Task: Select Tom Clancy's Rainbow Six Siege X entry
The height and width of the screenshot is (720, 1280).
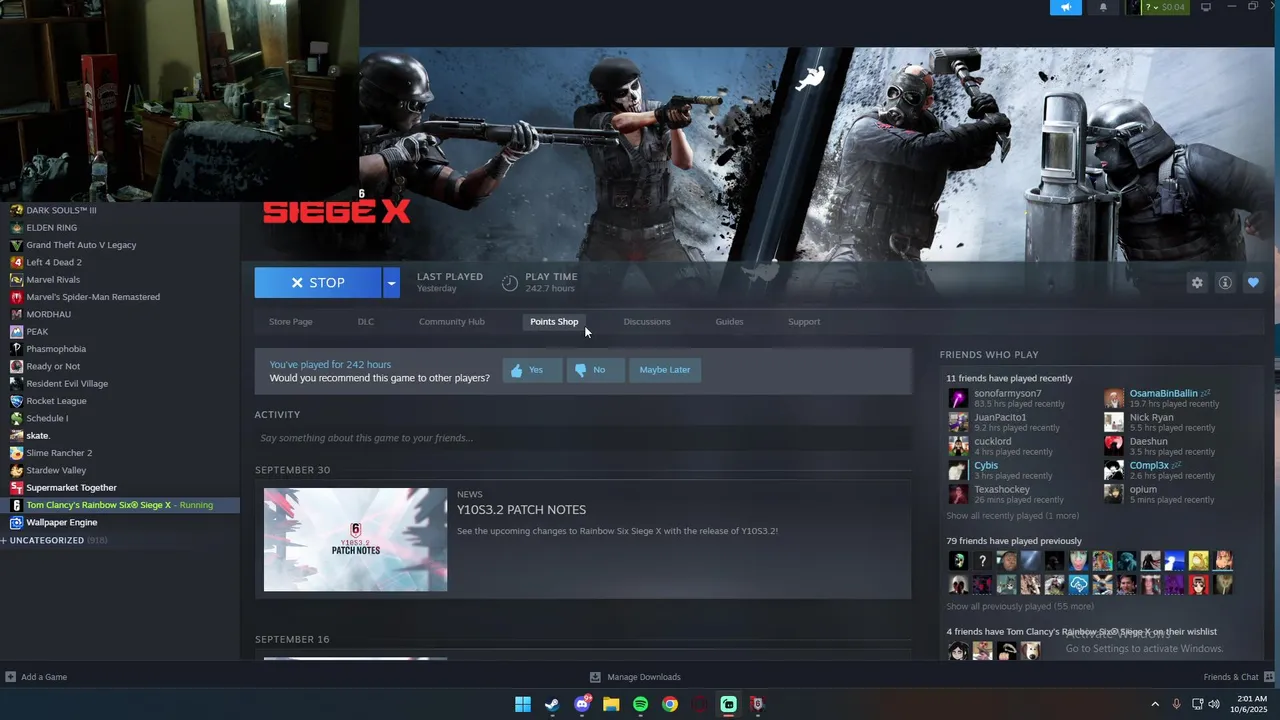Action: (120, 505)
